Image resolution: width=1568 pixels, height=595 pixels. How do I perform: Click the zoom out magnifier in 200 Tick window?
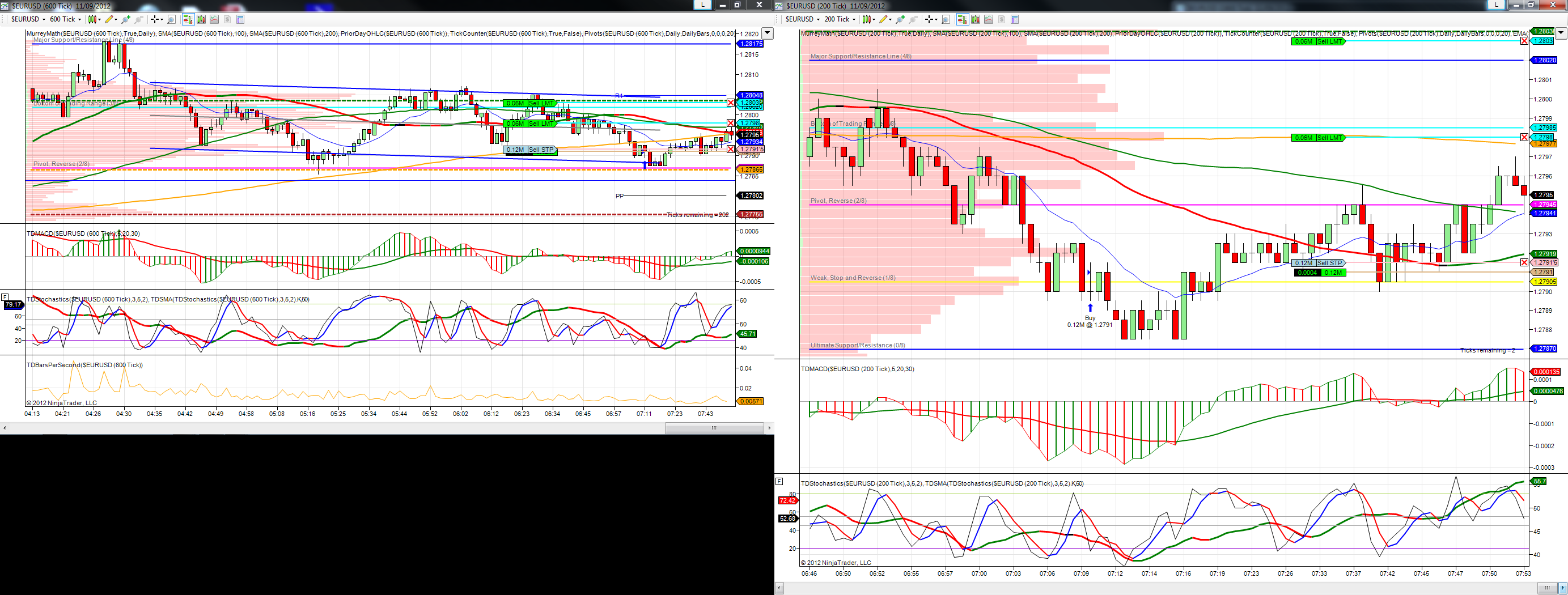(x=913, y=19)
